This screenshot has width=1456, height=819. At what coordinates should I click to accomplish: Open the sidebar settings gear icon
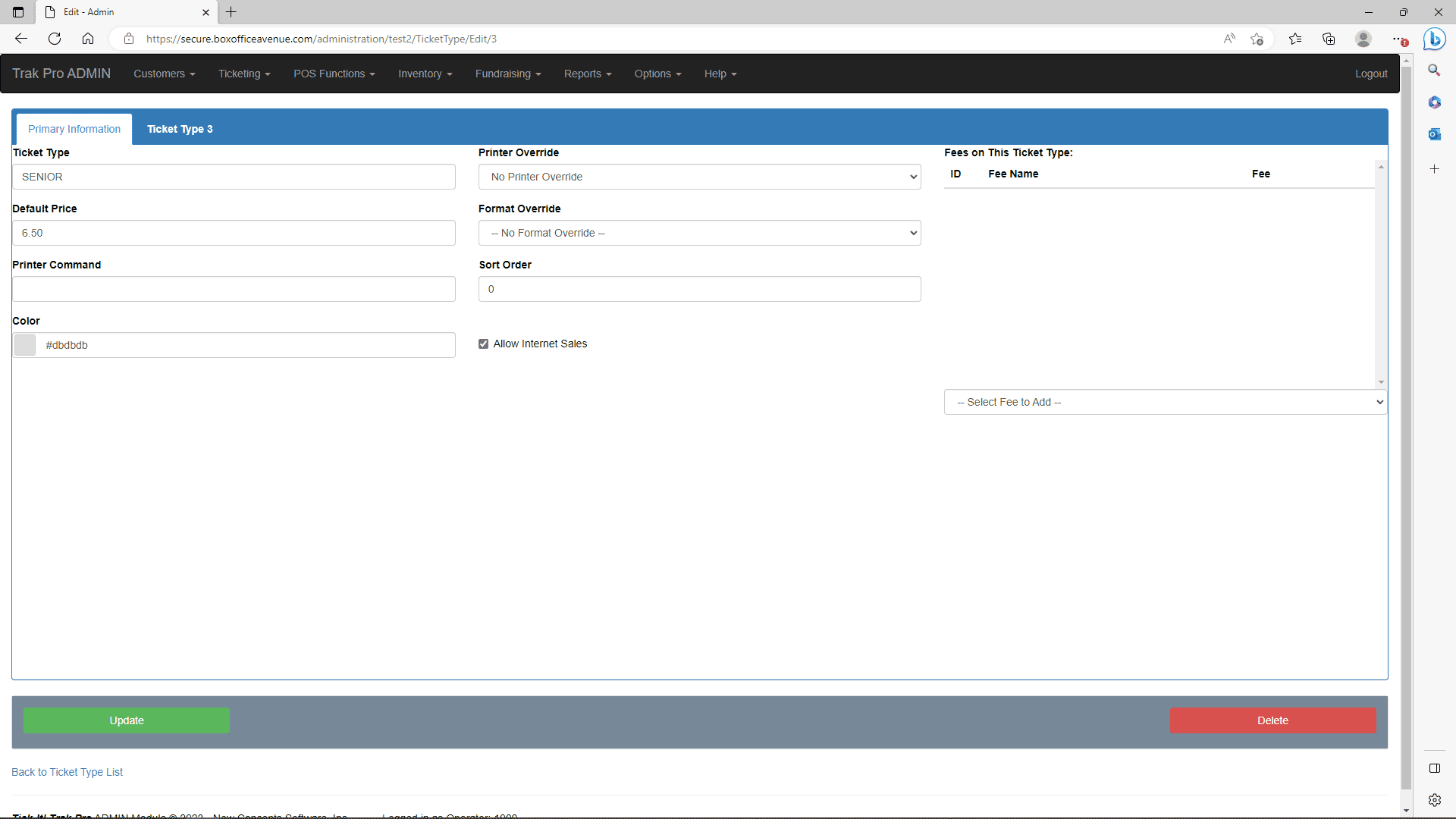click(x=1434, y=800)
